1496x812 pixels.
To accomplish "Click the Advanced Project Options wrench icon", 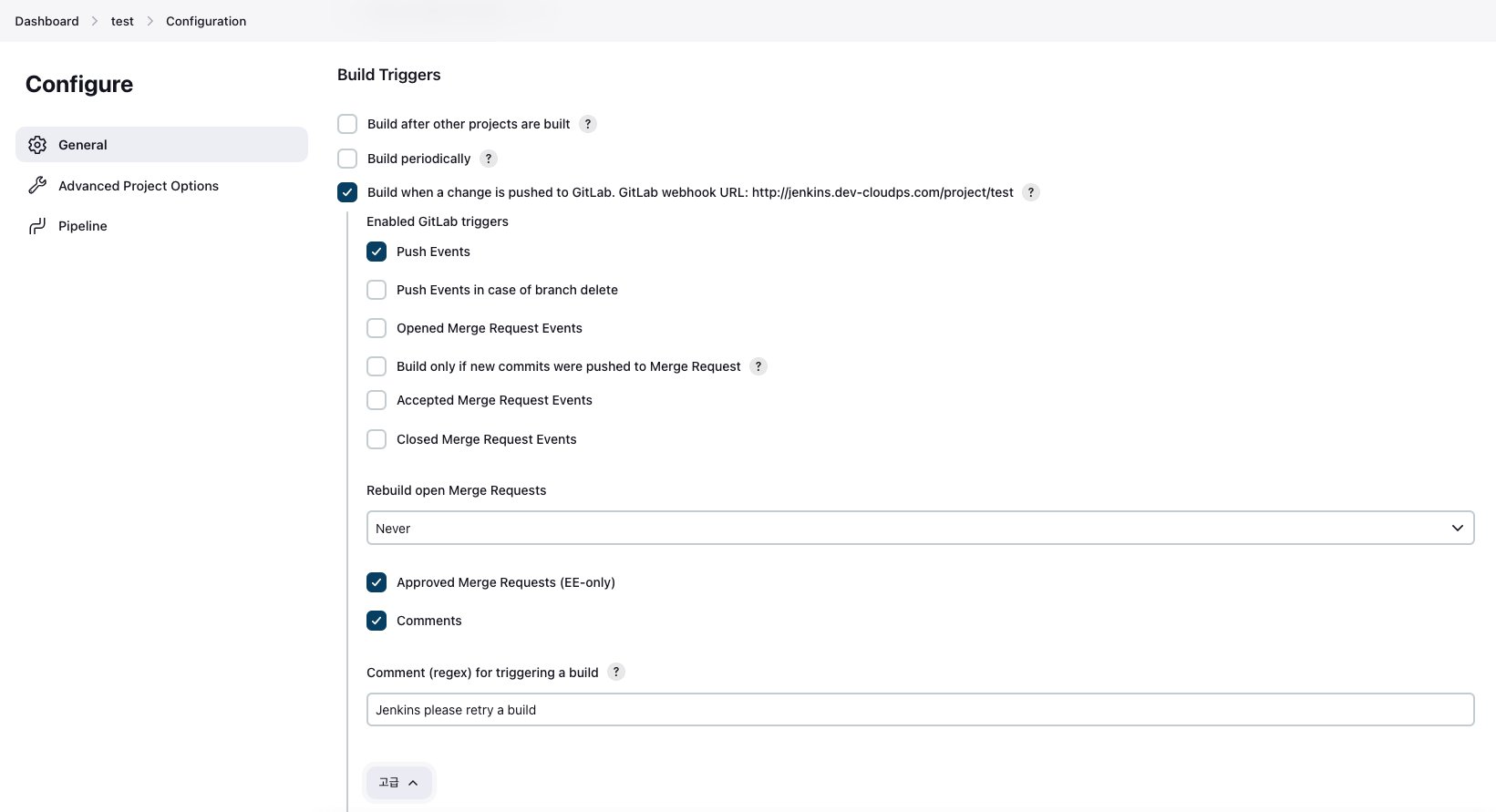I will coord(37,186).
